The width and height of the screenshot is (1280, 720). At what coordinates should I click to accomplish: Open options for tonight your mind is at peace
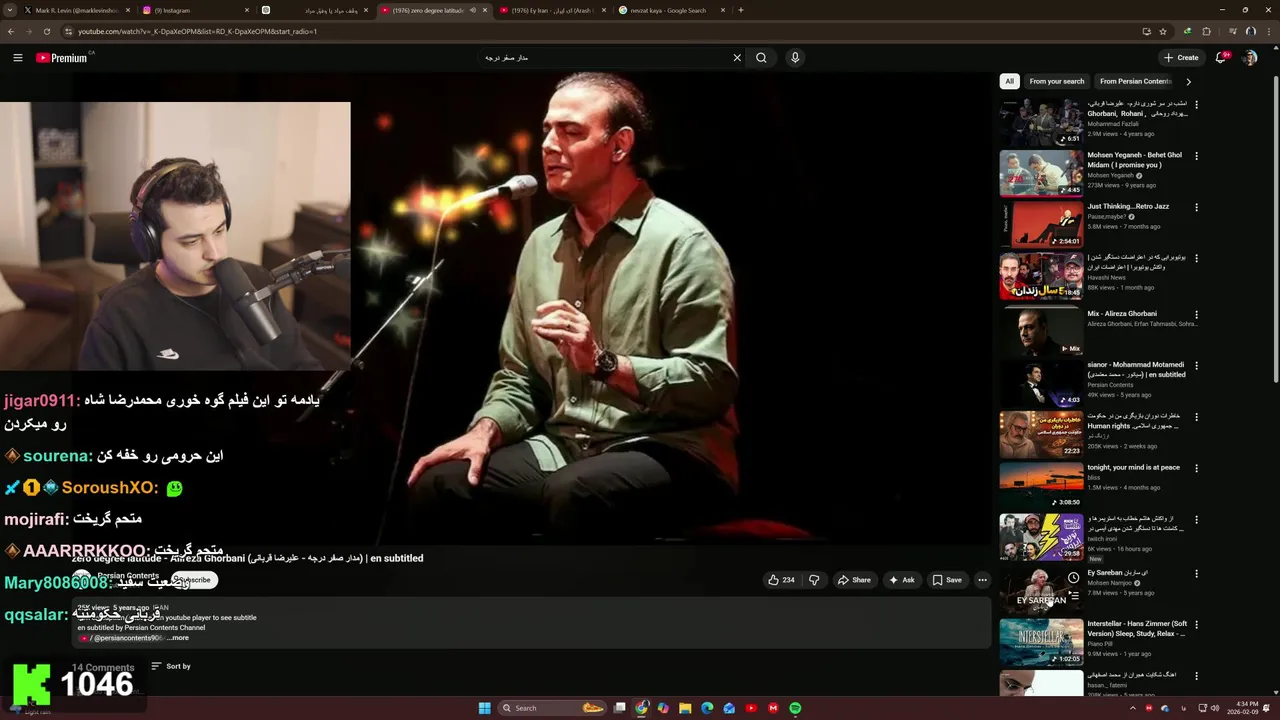pos(1196,468)
